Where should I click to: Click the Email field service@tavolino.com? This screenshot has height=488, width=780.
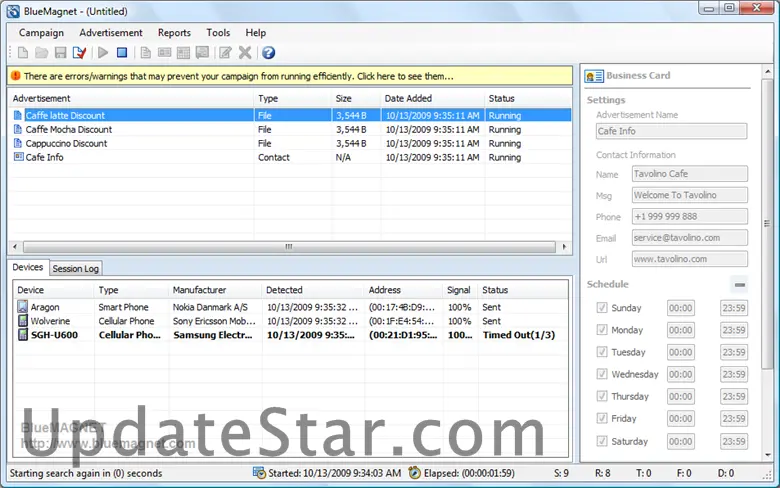690,238
